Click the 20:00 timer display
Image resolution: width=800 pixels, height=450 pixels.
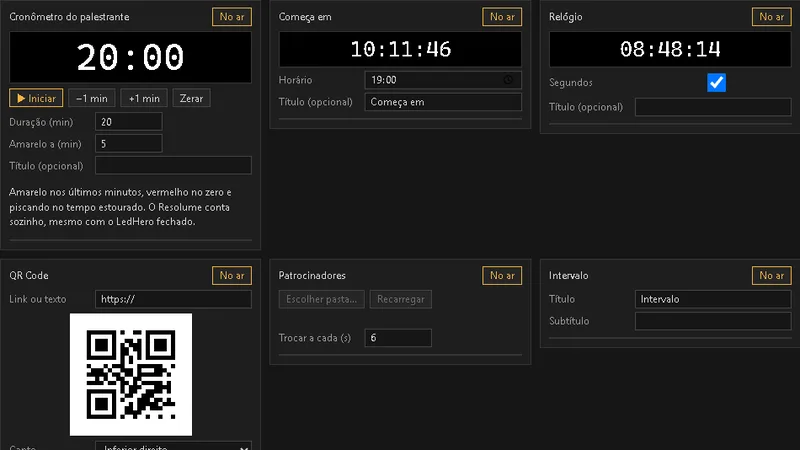pyautogui.click(x=131, y=57)
